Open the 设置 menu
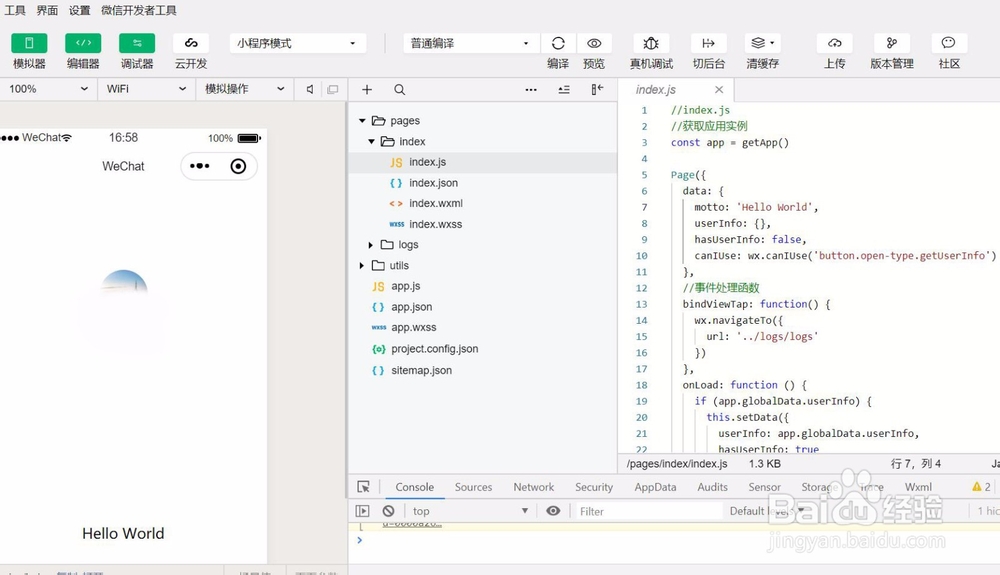Viewport: 1000px width, 575px height. coord(80,10)
